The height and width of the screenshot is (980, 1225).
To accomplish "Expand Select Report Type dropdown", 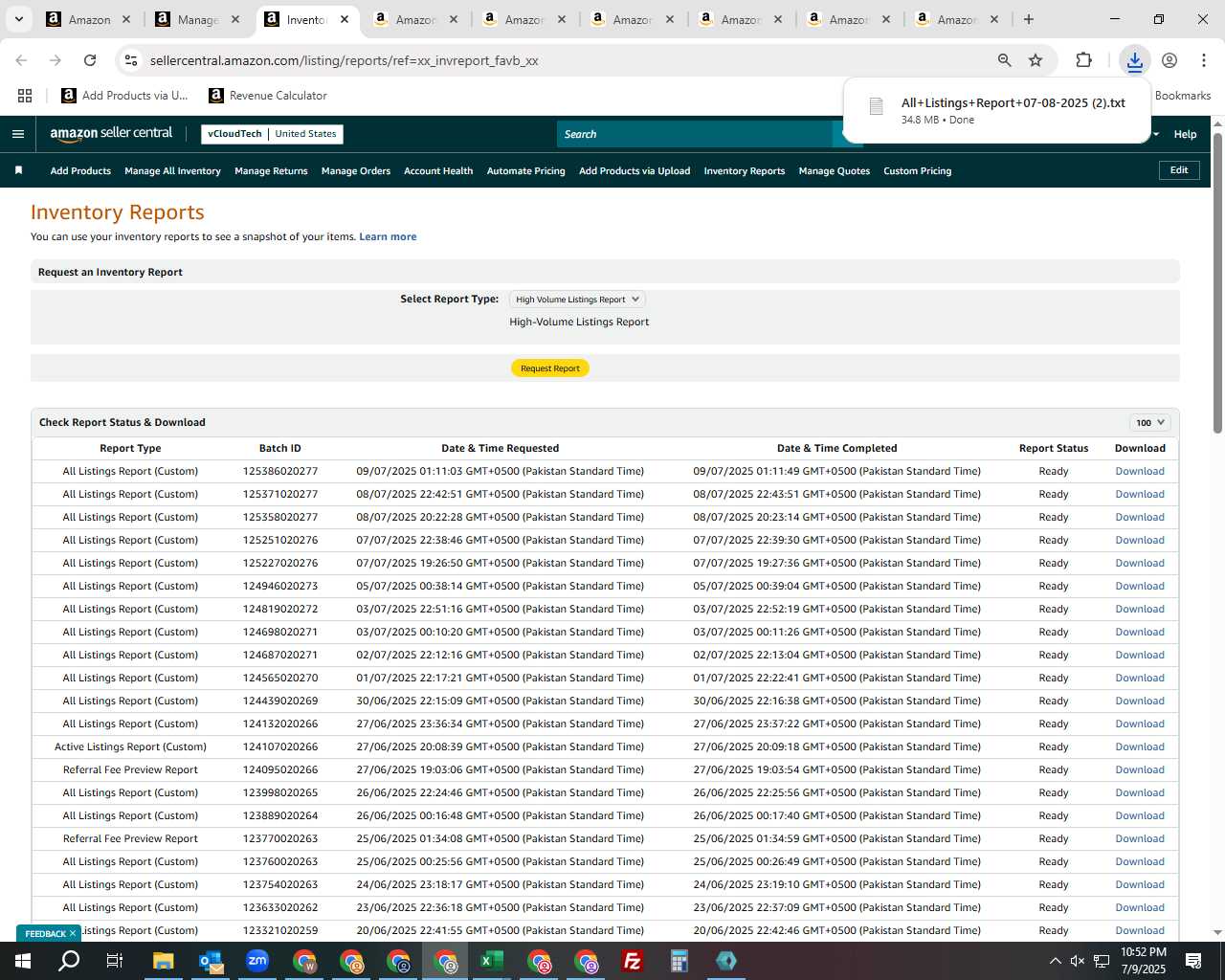I will (577, 300).
